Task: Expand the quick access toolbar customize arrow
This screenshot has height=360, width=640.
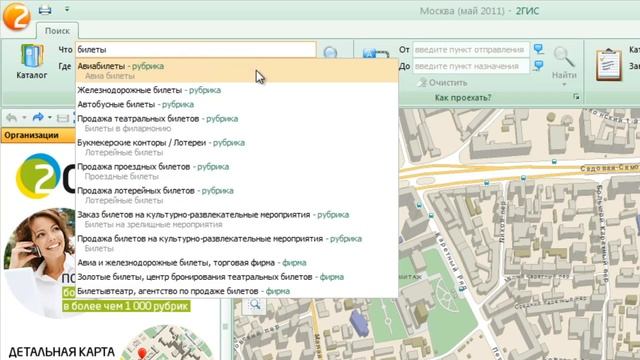Action: tap(67, 9)
